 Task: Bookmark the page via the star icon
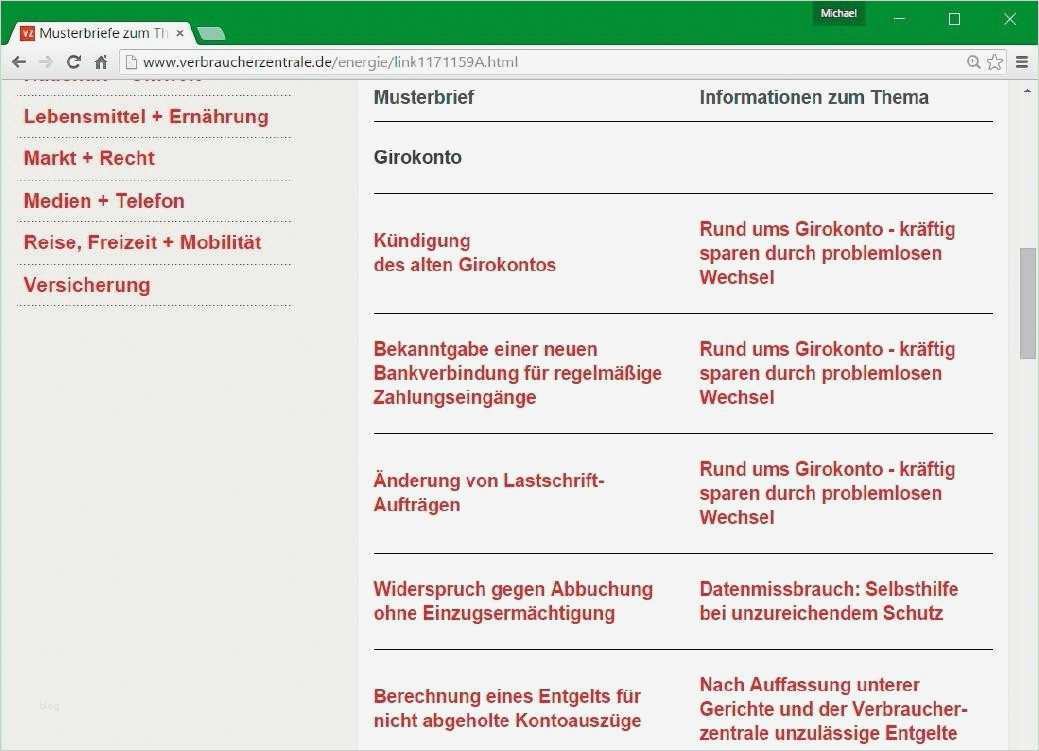(x=995, y=61)
